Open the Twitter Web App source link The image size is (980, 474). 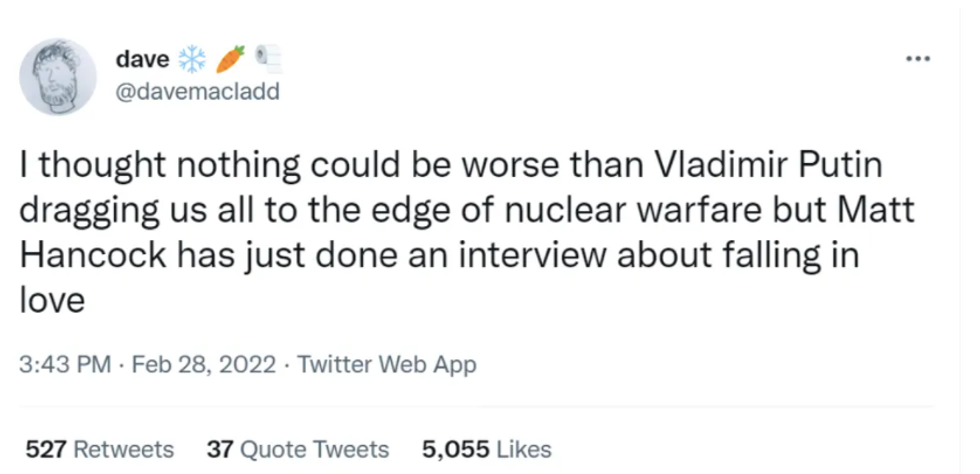[x=387, y=365]
